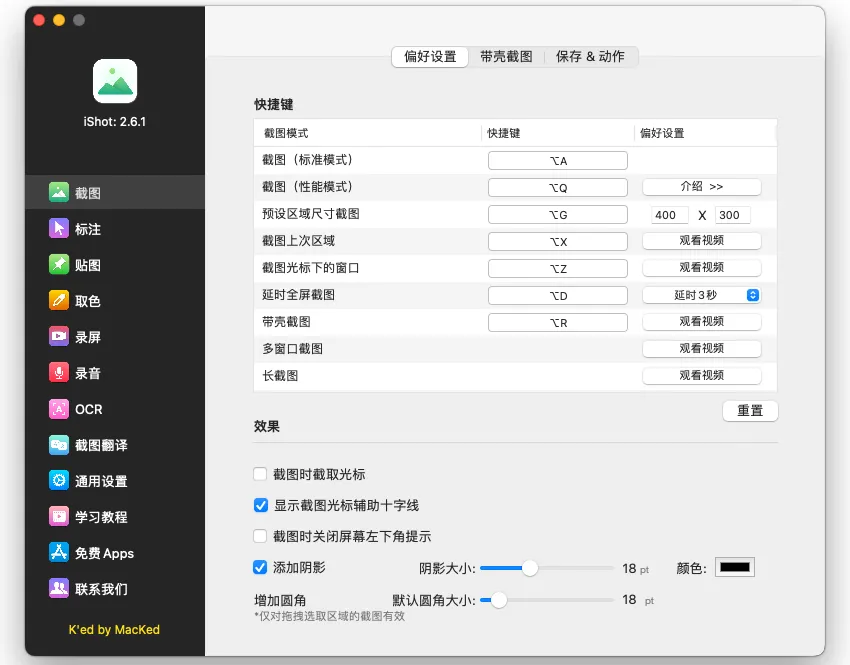This screenshot has width=850, height=665.
Task: Select the 截图 screenshot icon in sidebar
Action: click(59, 193)
